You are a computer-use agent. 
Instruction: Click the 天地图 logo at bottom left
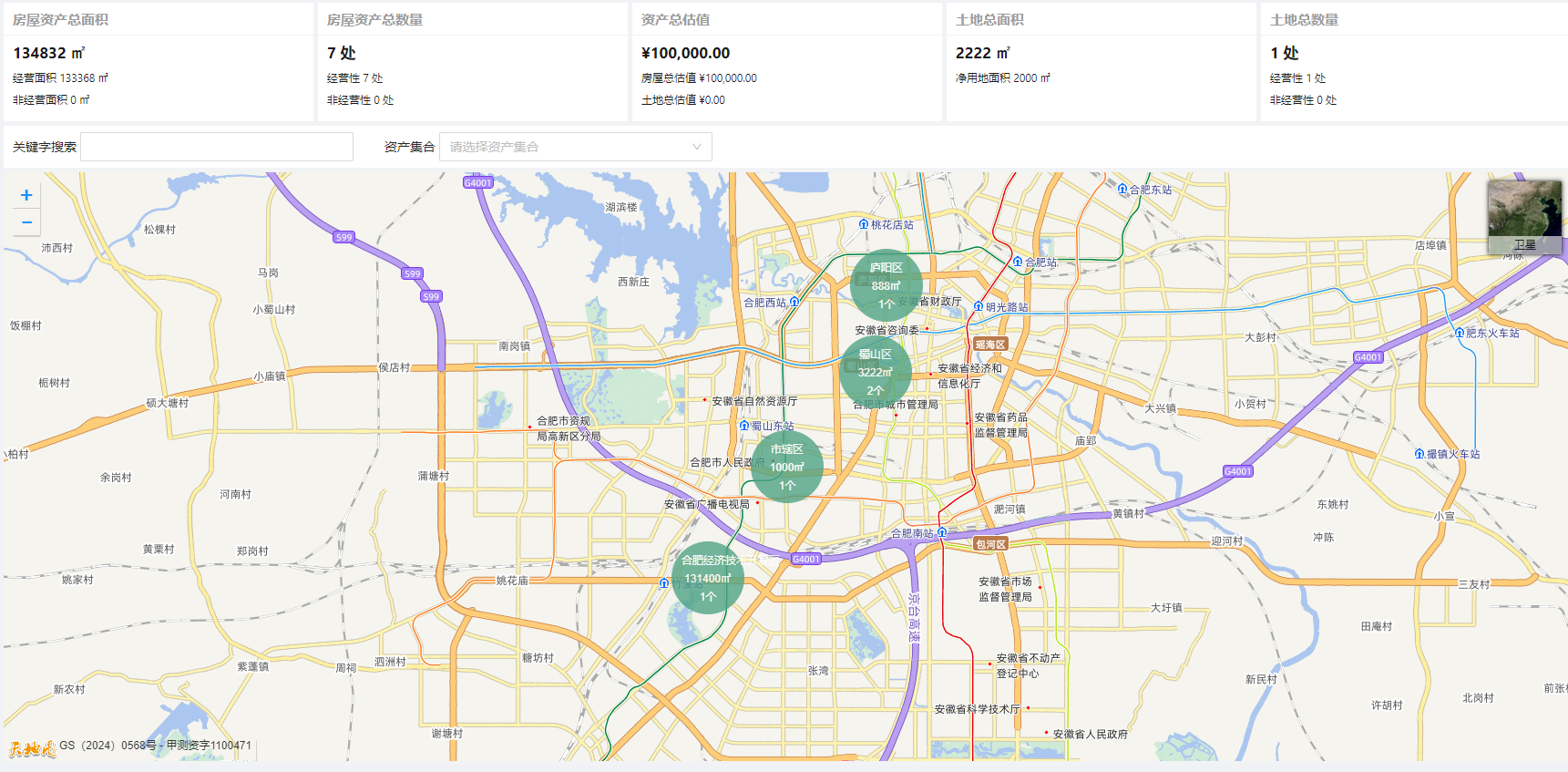(32, 748)
